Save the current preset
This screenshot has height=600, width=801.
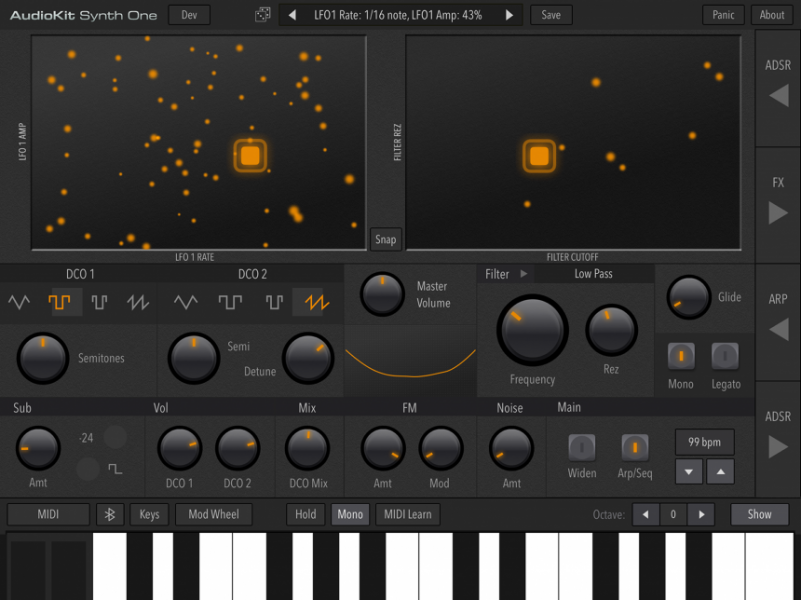pyautogui.click(x=551, y=15)
